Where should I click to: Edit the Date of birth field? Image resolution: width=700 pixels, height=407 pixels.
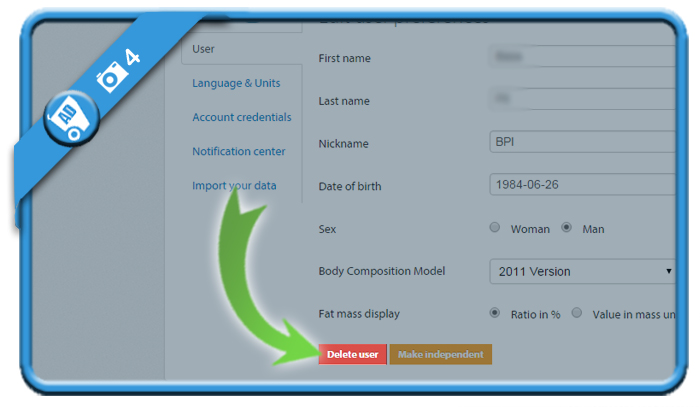click(582, 184)
